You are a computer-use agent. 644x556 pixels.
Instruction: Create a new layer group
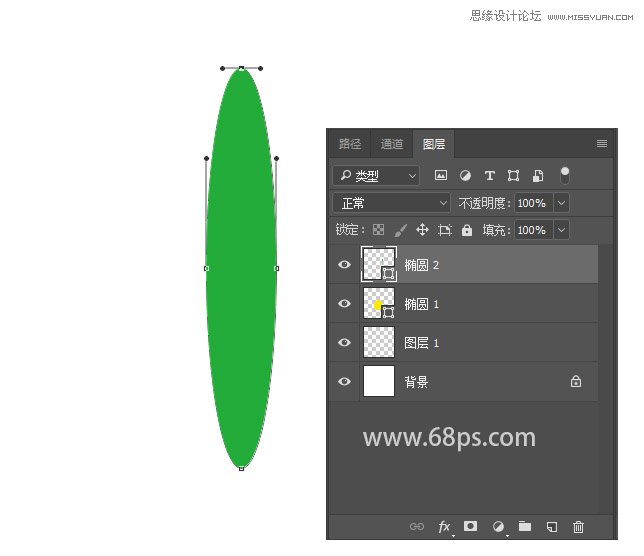pos(524,526)
